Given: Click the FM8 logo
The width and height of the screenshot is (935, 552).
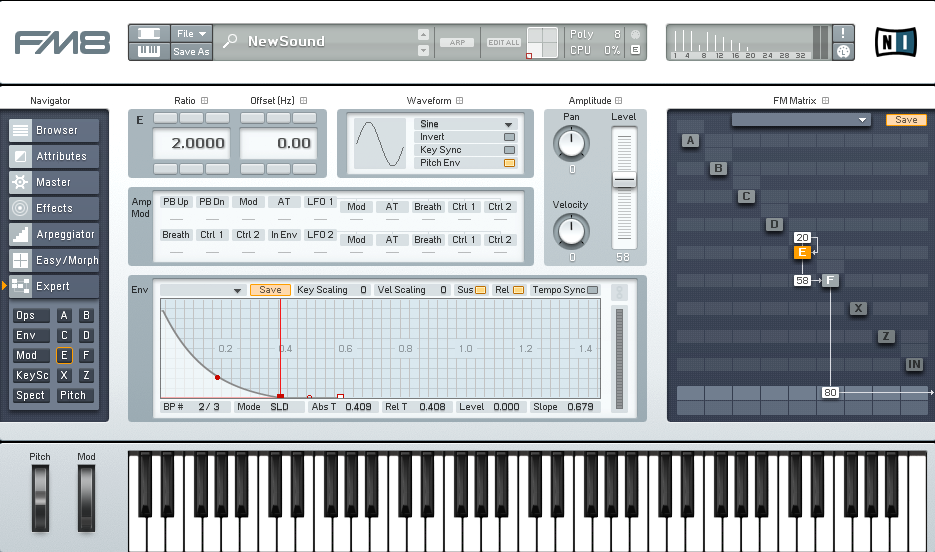Looking at the screenshot, I should click(x=63, y=42).
